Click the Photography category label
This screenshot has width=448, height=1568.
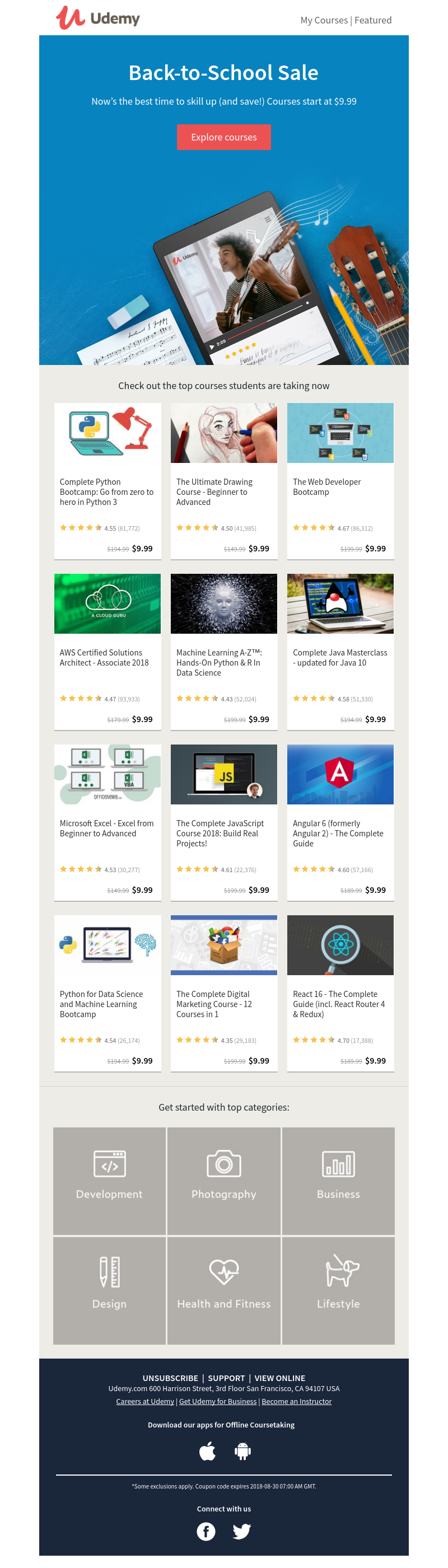point(223,1194)
